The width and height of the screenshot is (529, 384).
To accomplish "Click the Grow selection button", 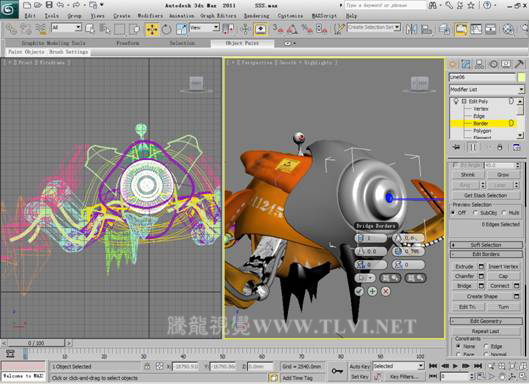I will 503,174.
